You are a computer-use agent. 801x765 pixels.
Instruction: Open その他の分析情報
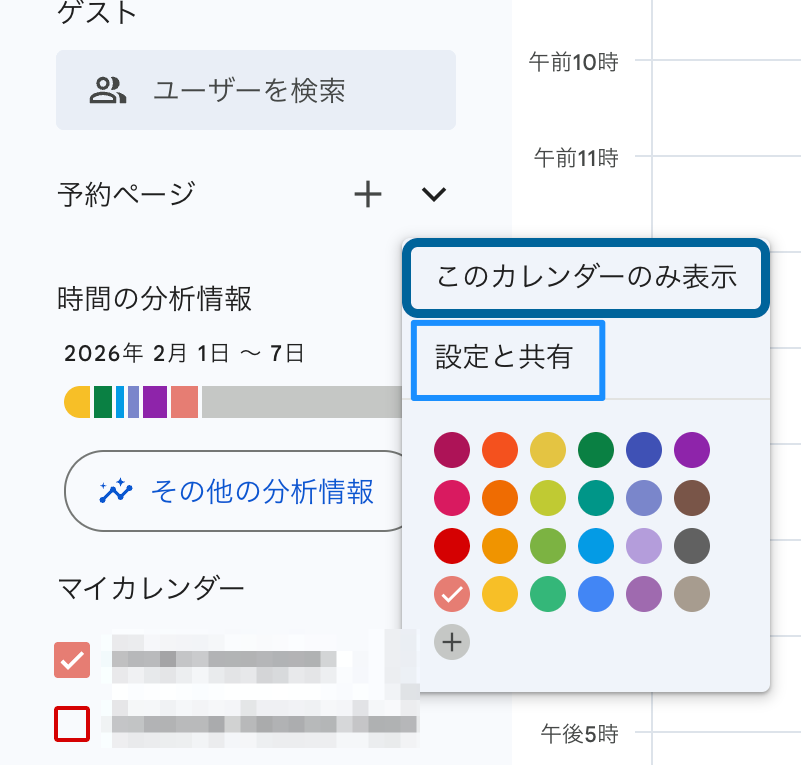(240, 491)
